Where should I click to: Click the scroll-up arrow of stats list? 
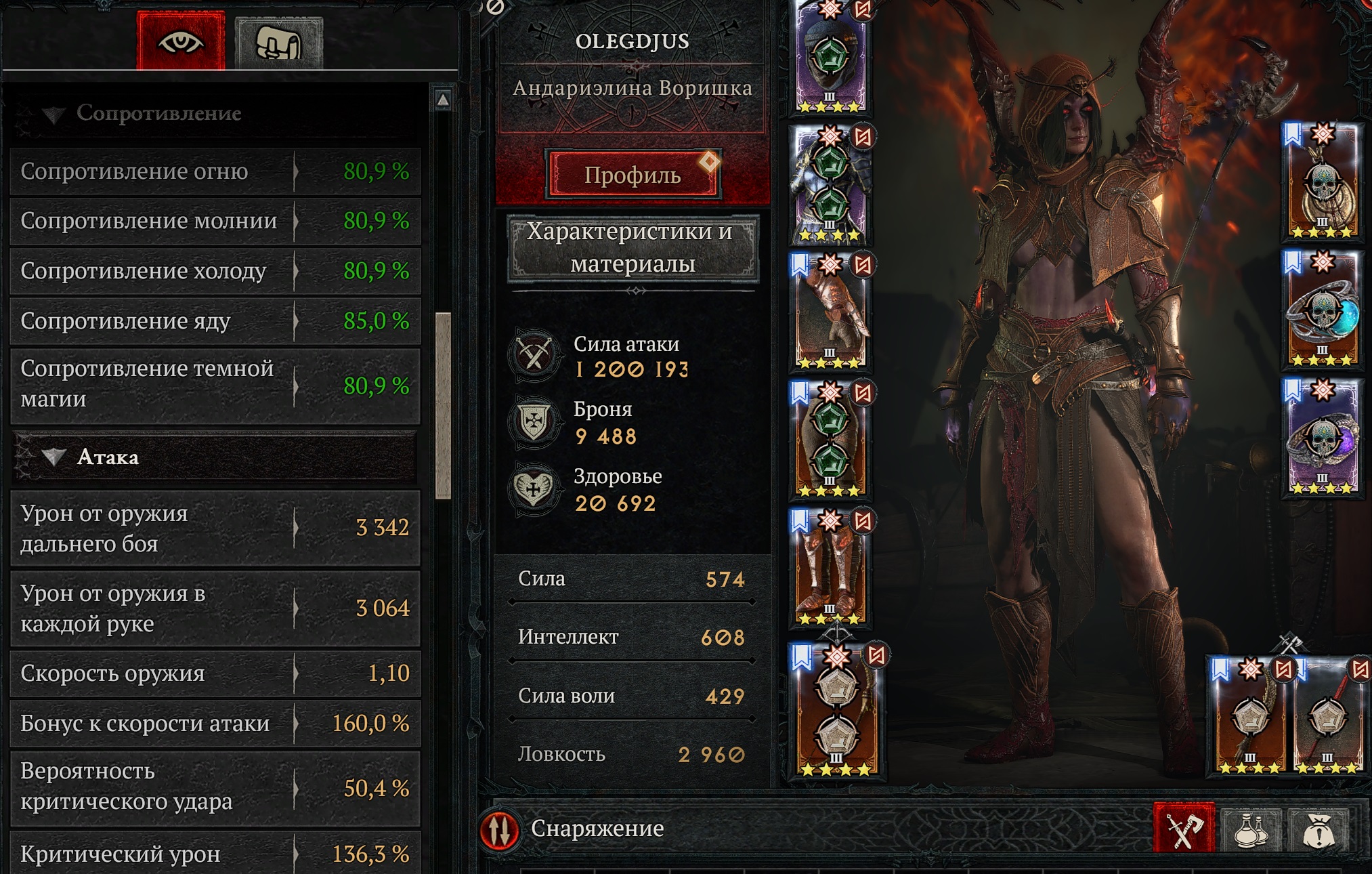443,100
